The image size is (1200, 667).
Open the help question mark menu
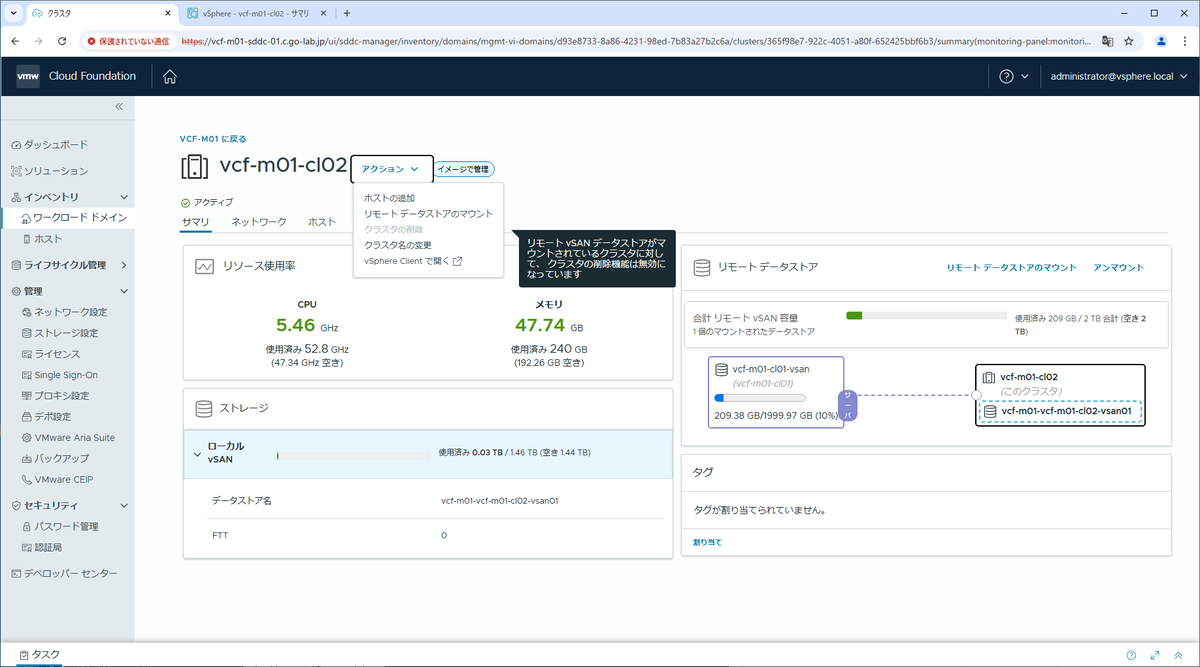tap(1014, 76)
